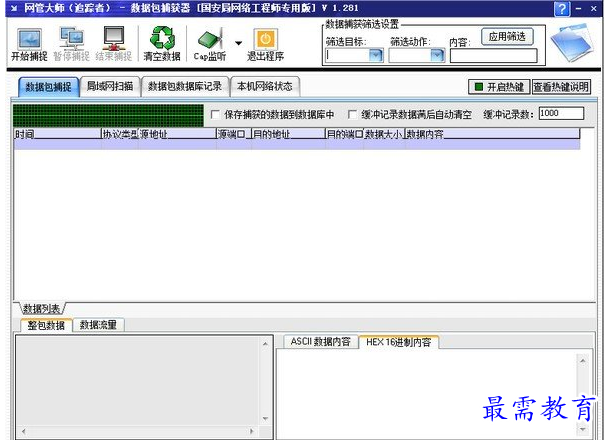The width and height of the screenshot is (604, 440).
Task: Exit via 退出程序 power icon
Action: 265,45
